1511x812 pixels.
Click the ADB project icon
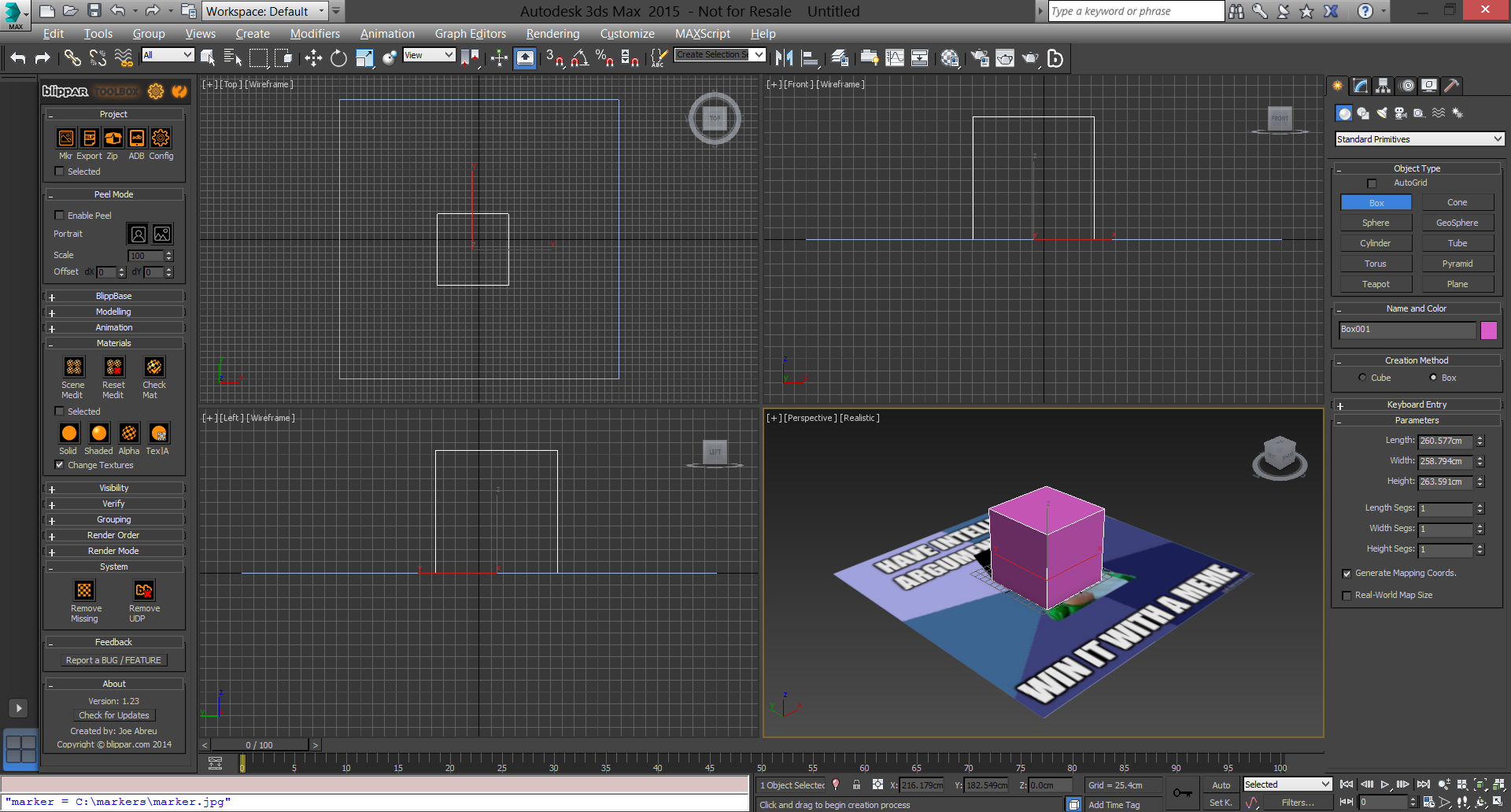(137, 138)
